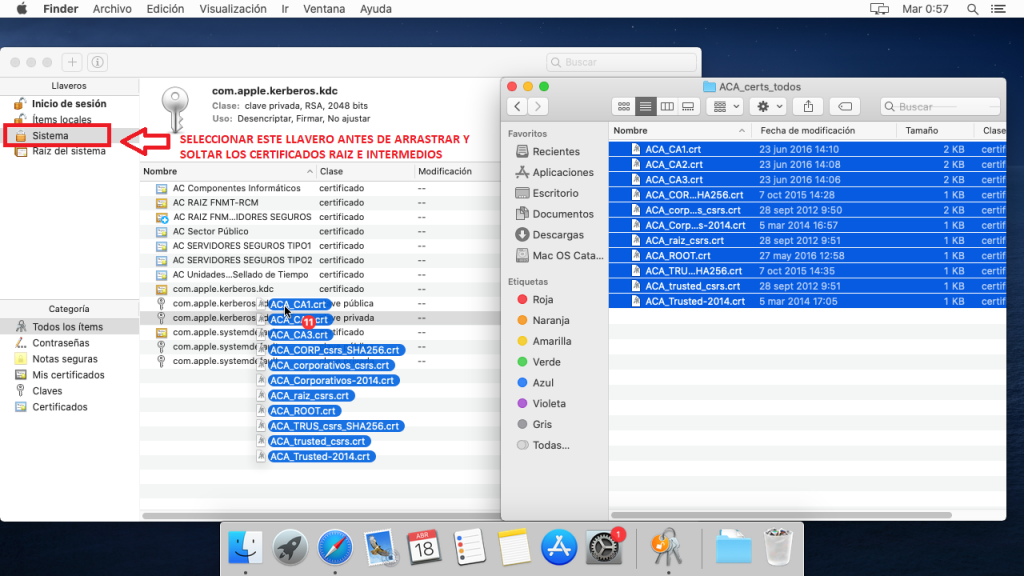The height and width of the screenshot is (576, 1024).
Task: Focus the Finder Buscar search field
Action: [x=940, y=106]
